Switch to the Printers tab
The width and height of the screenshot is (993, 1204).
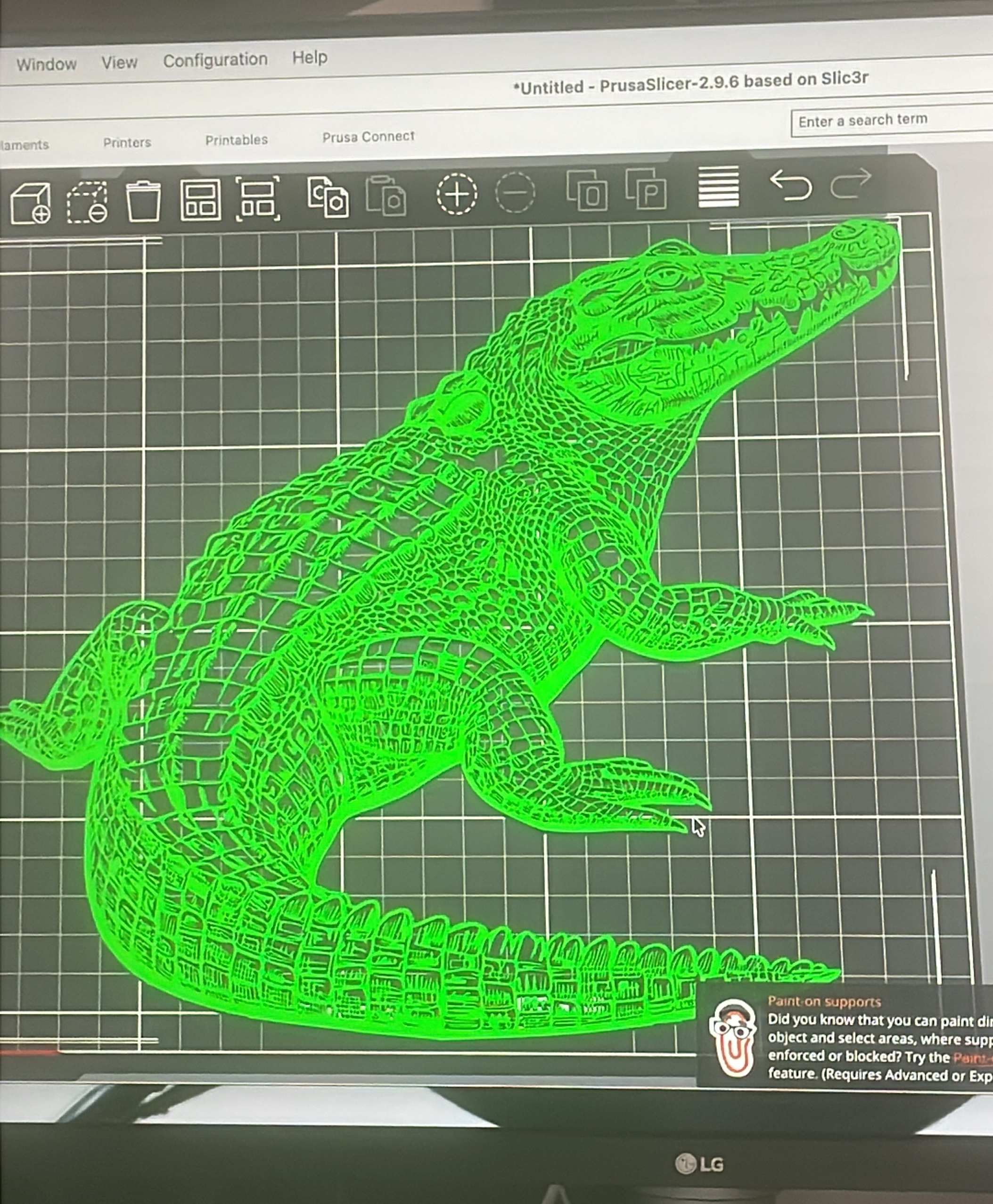pos(127,142)
